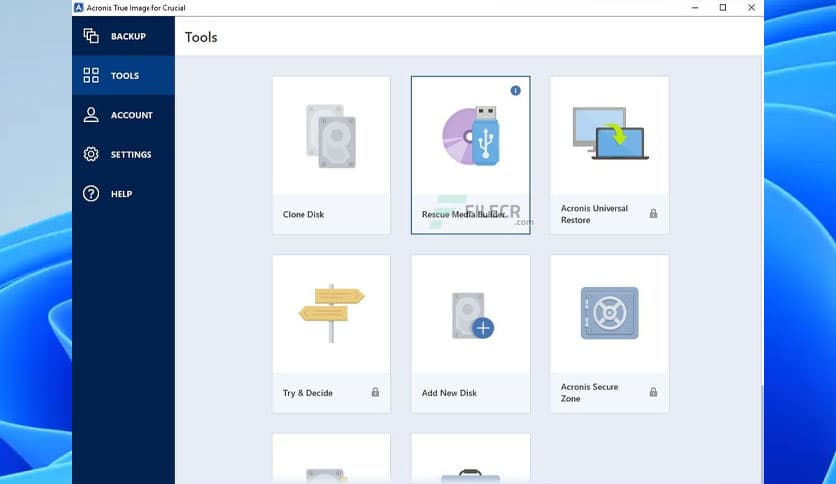Maximize the Acronis True Image window

[x=723, y=7]
